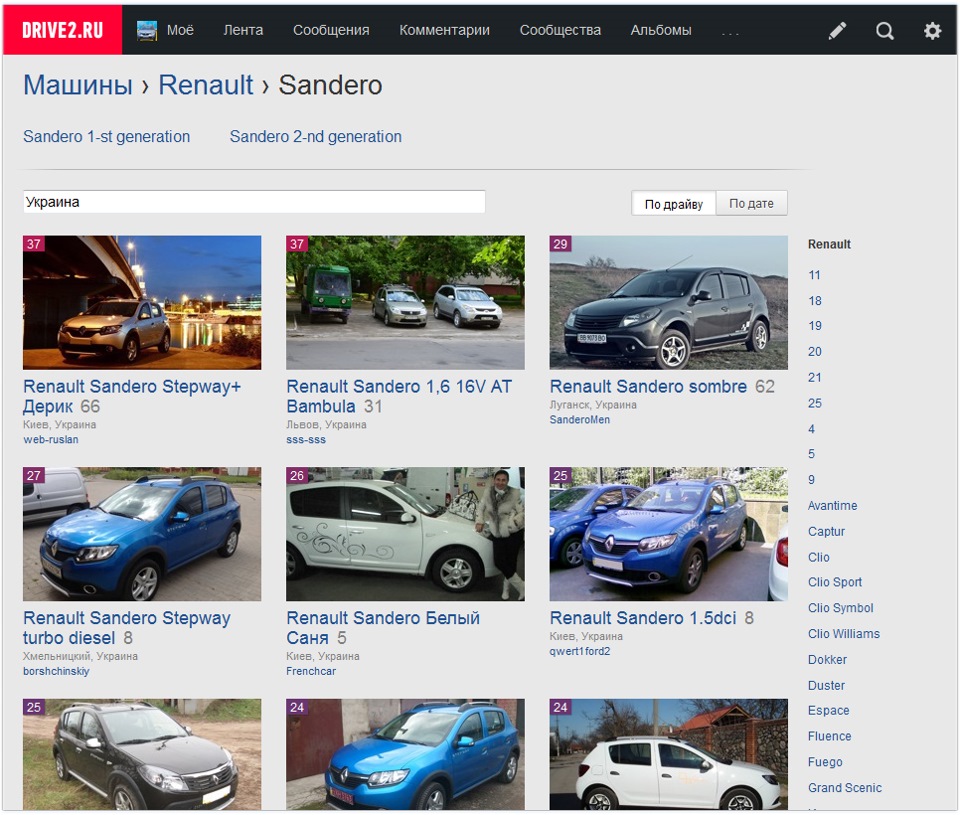Open Альбомы in the top bar
The width and height of the screenshot is (960, 815).
(x=661, y=30)
